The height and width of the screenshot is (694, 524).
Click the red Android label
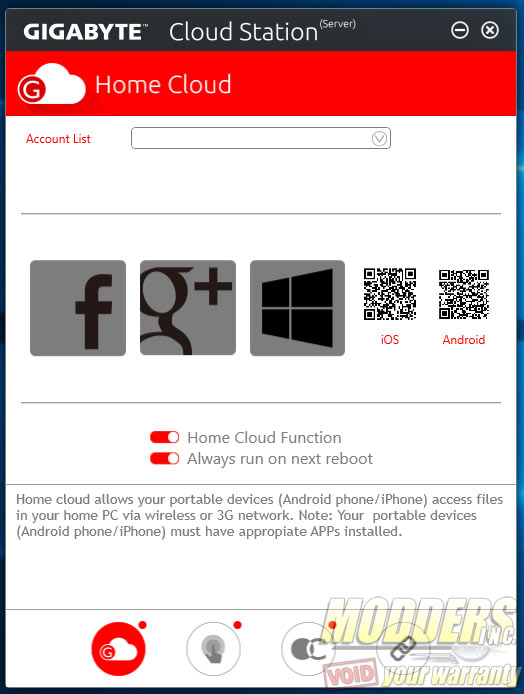[464, 340]
